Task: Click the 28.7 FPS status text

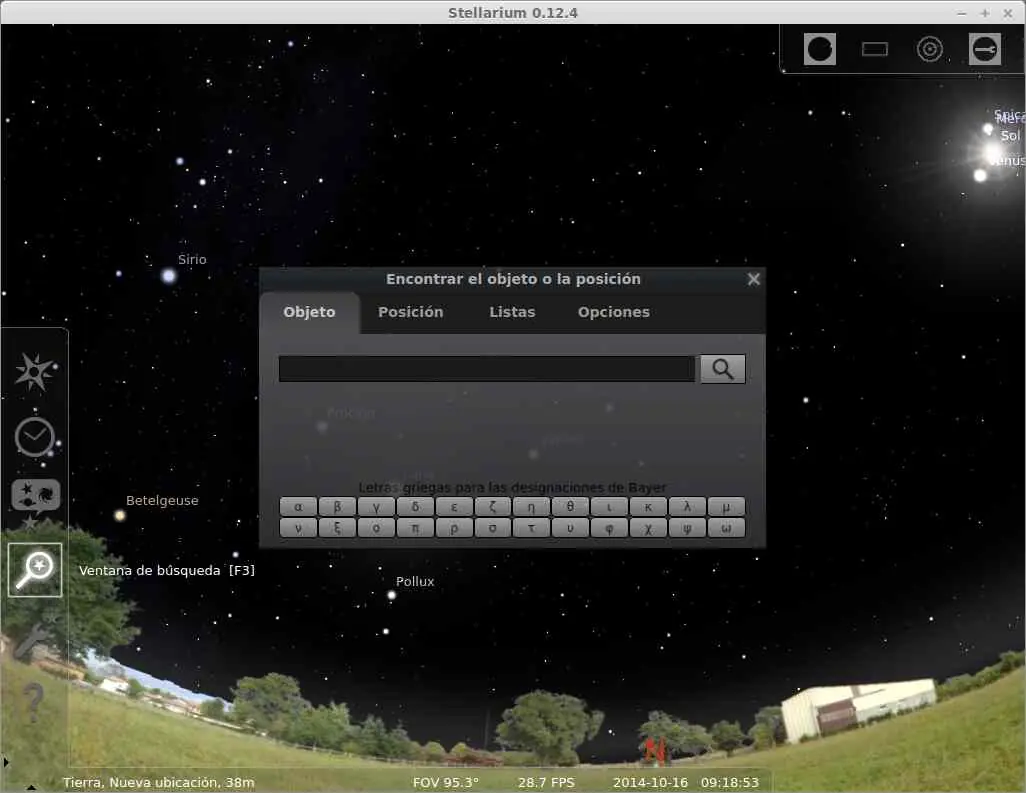Action: pos(546,783)
